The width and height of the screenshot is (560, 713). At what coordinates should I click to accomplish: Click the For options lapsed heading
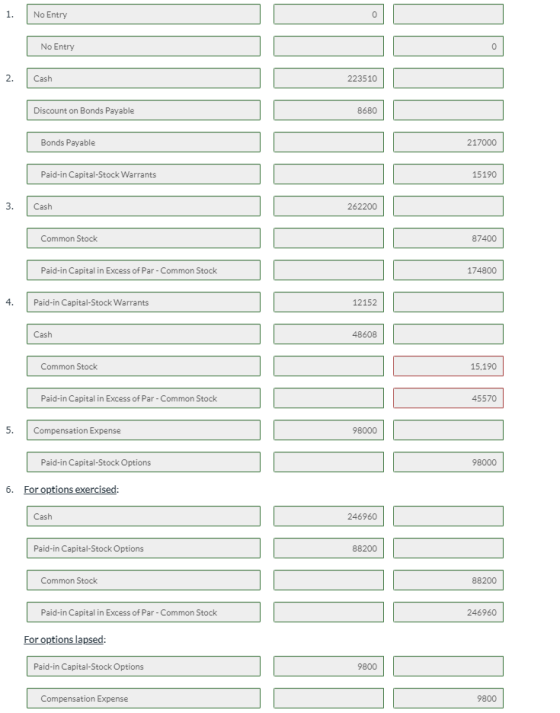coord(64,640)
